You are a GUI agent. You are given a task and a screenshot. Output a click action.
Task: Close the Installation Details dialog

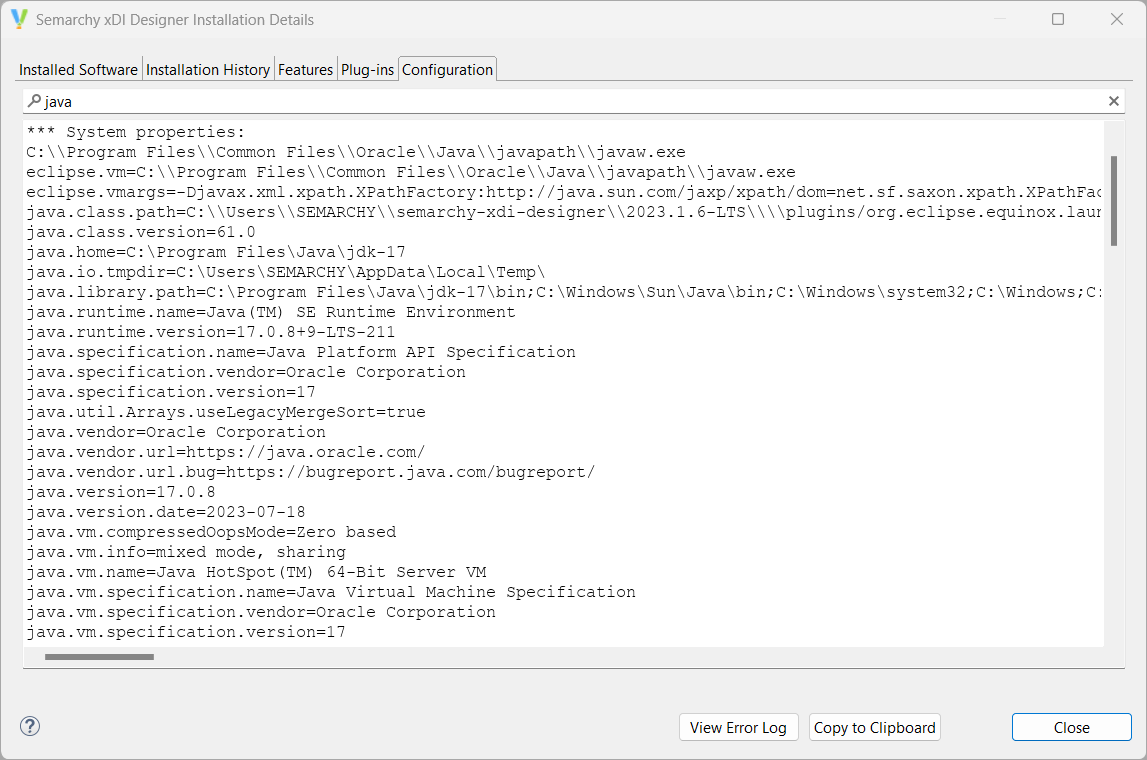(x=1071, y=727)
